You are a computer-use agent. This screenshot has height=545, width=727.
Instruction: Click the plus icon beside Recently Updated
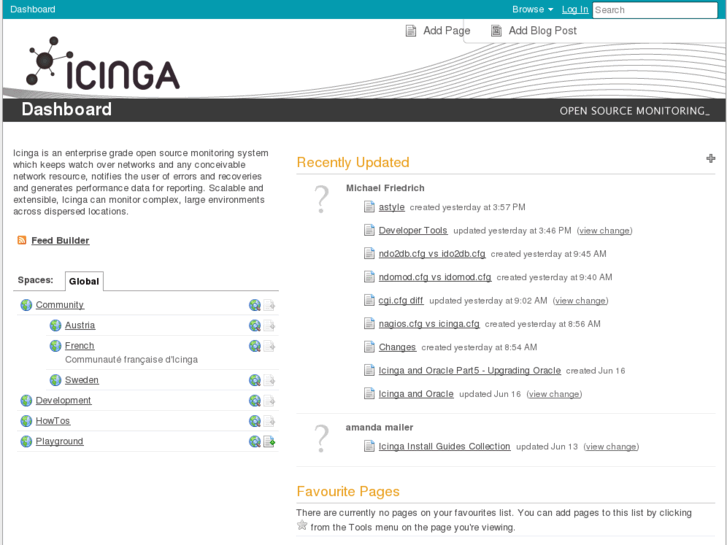point(710,159)
